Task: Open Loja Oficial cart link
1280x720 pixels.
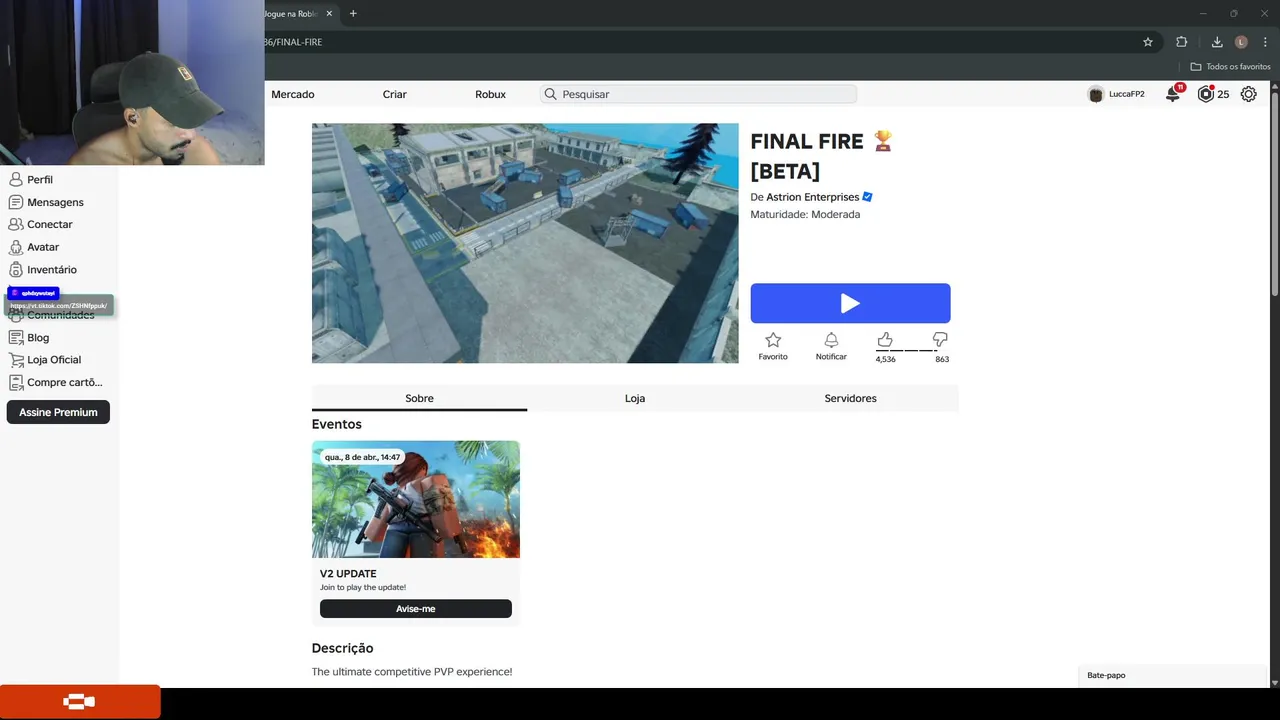Action: tap(44, 360)
